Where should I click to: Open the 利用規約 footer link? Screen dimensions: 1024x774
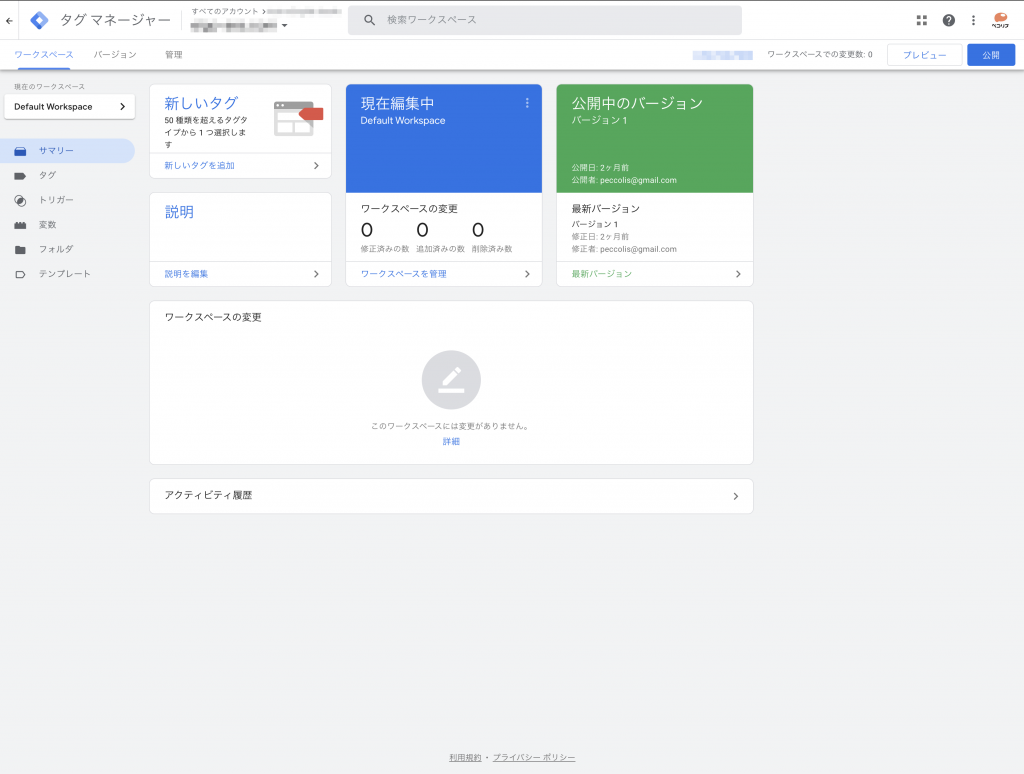pos(465,758)
